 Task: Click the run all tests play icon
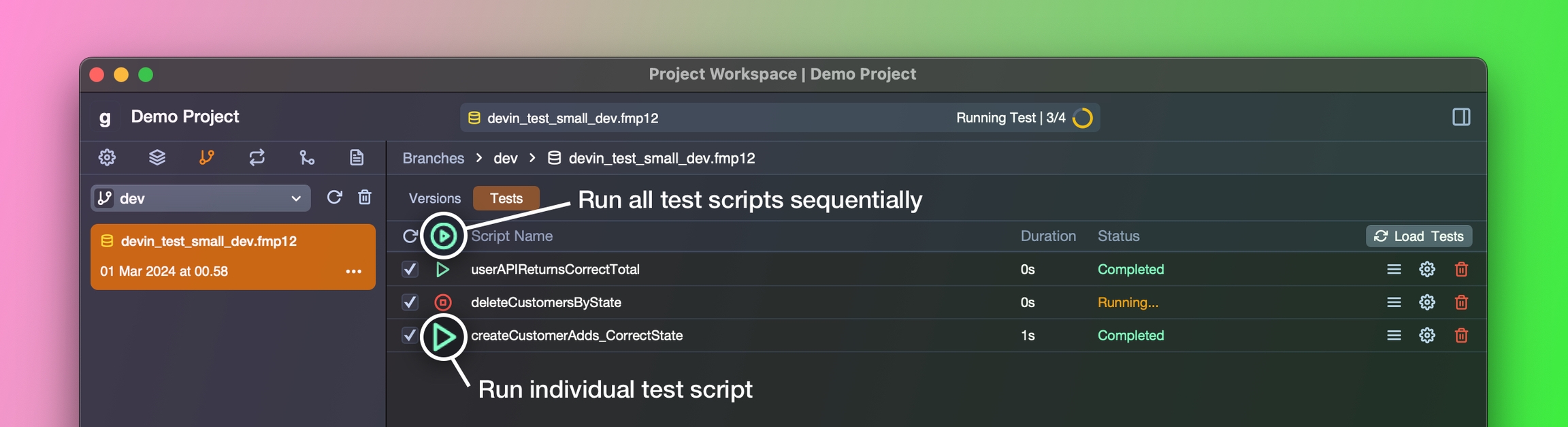point(443,236)
